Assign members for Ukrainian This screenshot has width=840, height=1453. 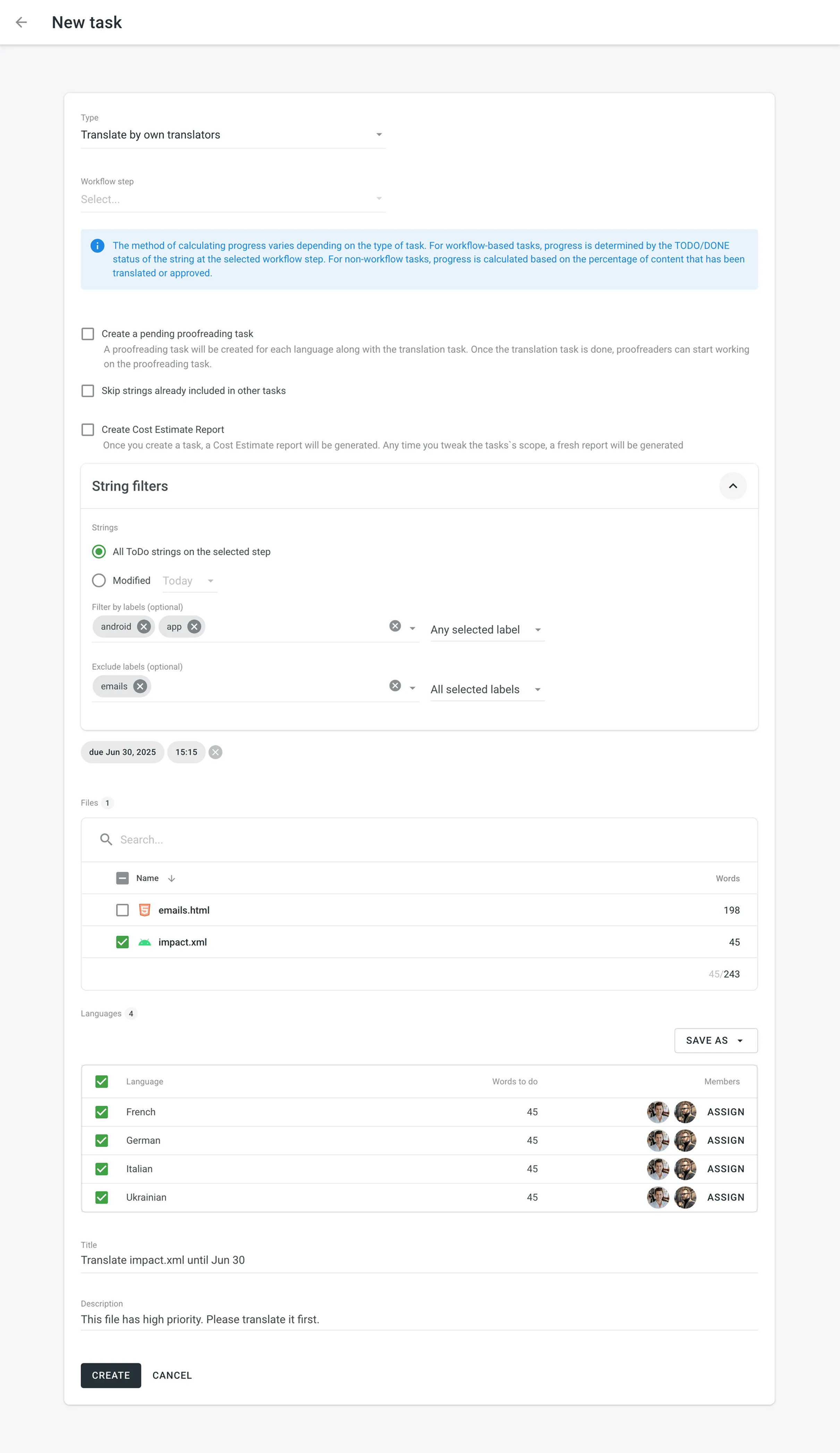click(x=725, y=1197)
